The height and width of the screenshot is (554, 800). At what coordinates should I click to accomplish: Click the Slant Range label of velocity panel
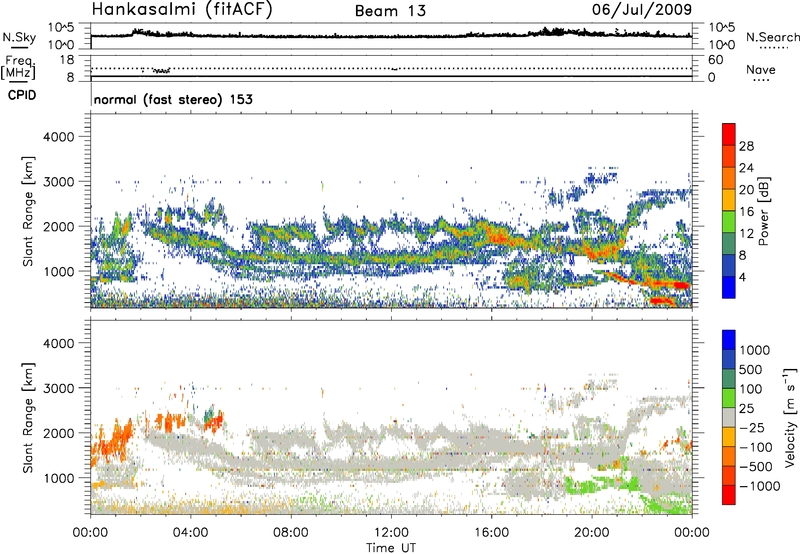point(28,417)
